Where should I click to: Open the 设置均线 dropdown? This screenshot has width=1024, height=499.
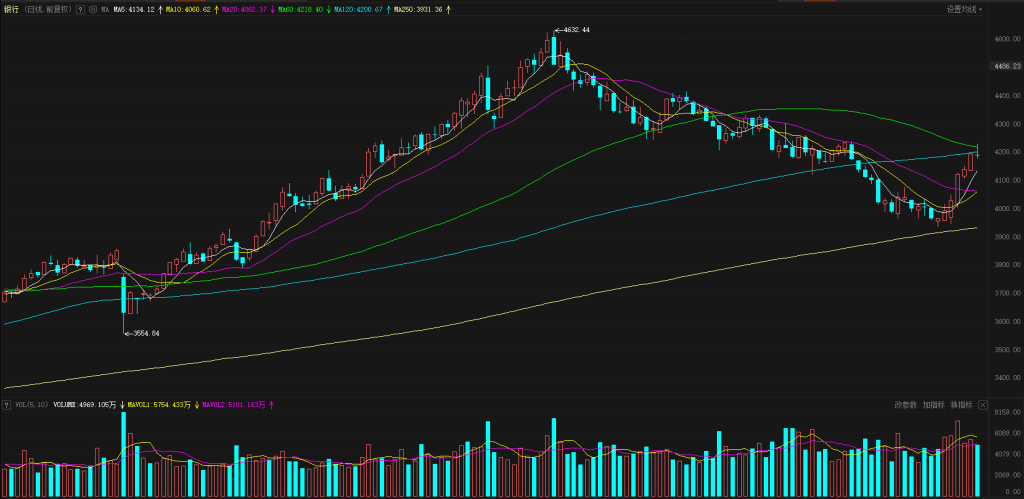tap(963, 9)
